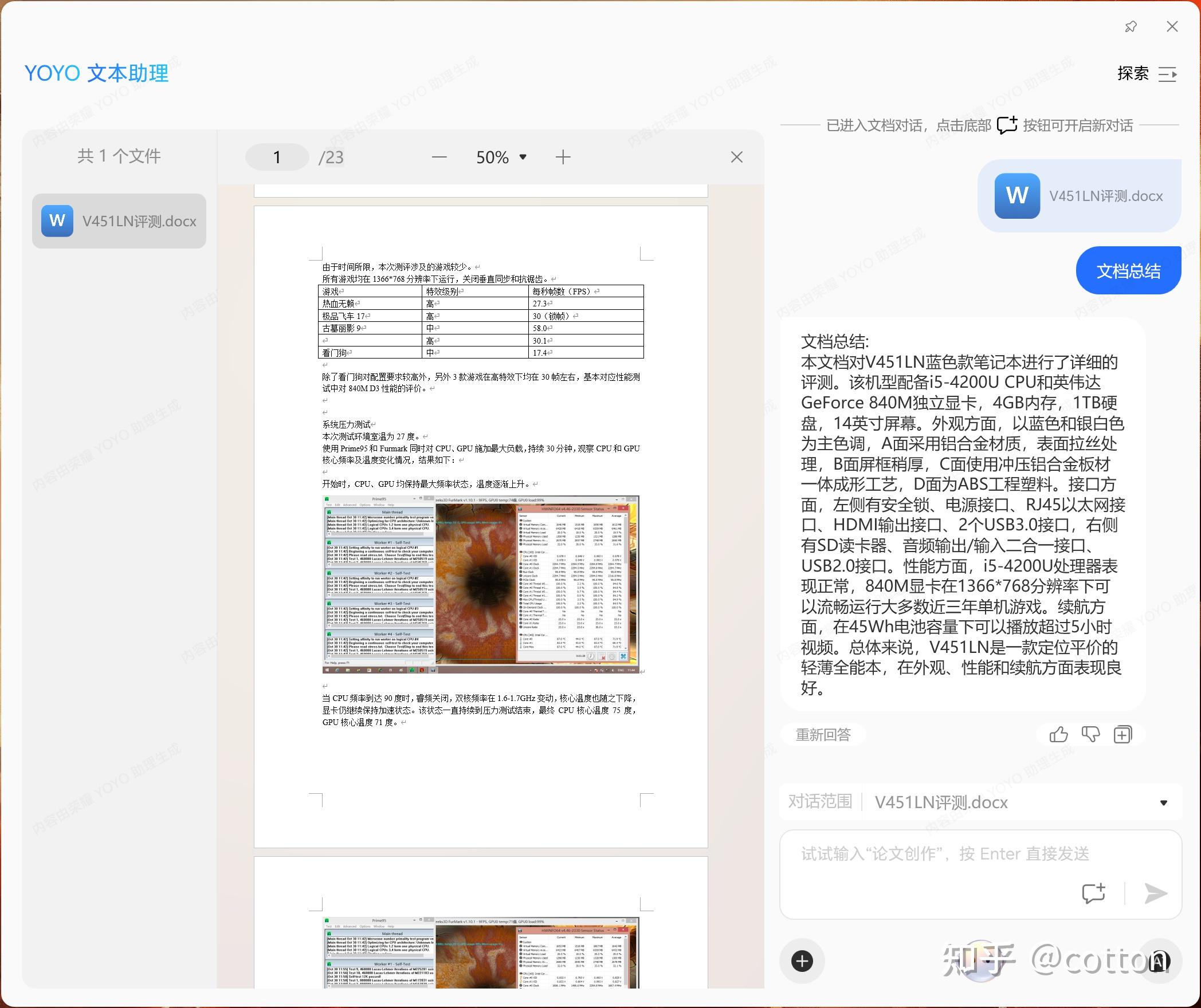Click the 文档总结 chat bubble
This screenshot has height=1008, width=1201.
click(x=1128, y=270)
